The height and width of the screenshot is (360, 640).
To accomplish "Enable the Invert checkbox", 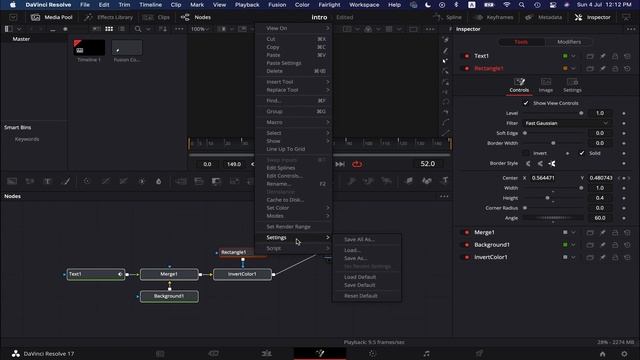I will coord(526,153).
